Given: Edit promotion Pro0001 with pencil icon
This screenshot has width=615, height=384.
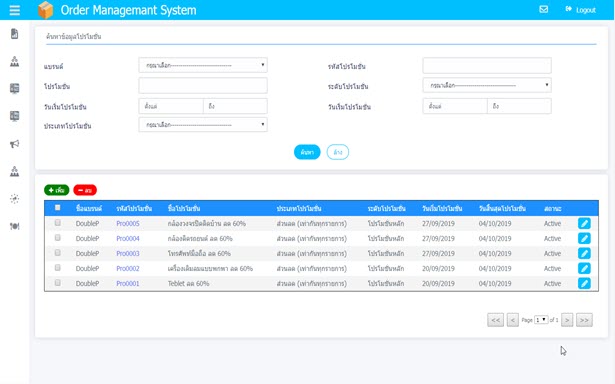Looking at the screenshot, I should 584,283.
